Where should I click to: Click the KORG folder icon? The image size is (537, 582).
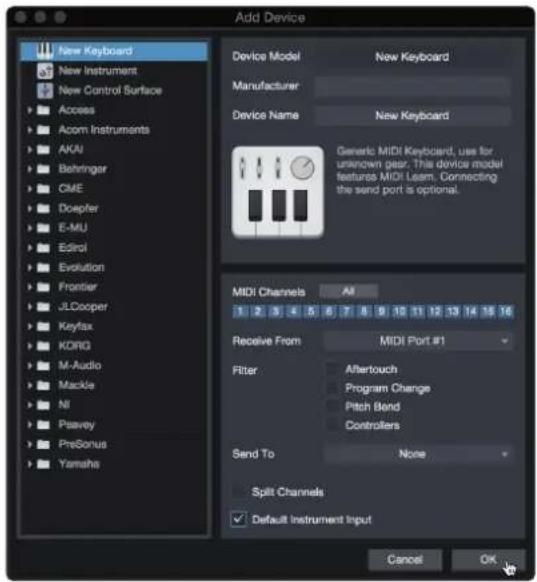click(x=43, y=346)
